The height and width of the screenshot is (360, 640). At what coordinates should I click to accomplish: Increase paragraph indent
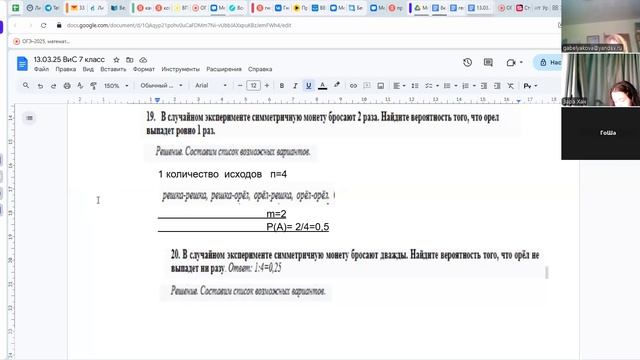[x=497, y=86]
